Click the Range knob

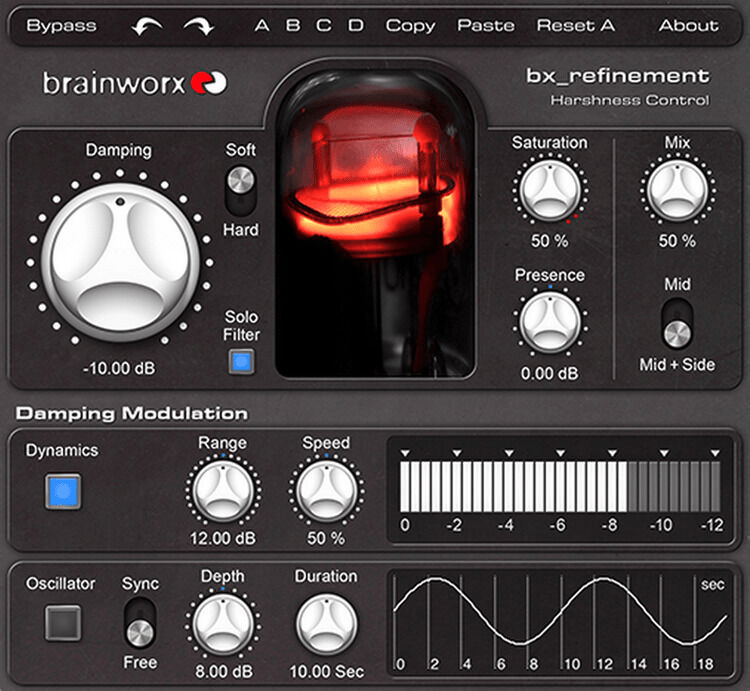click(x=223, y=491)
